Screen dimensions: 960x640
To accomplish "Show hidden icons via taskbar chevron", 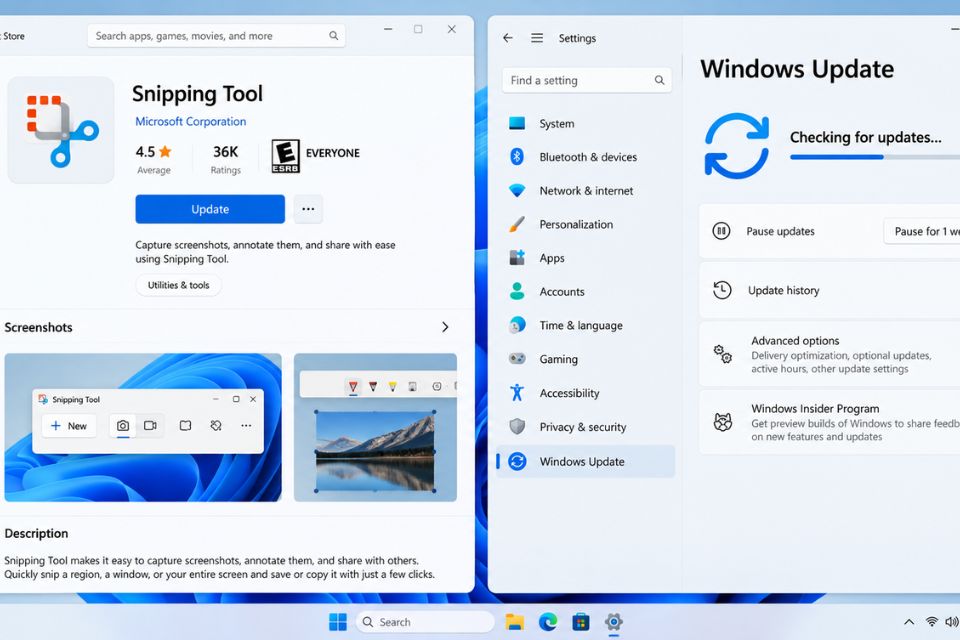I will click(x=909, y=622).
